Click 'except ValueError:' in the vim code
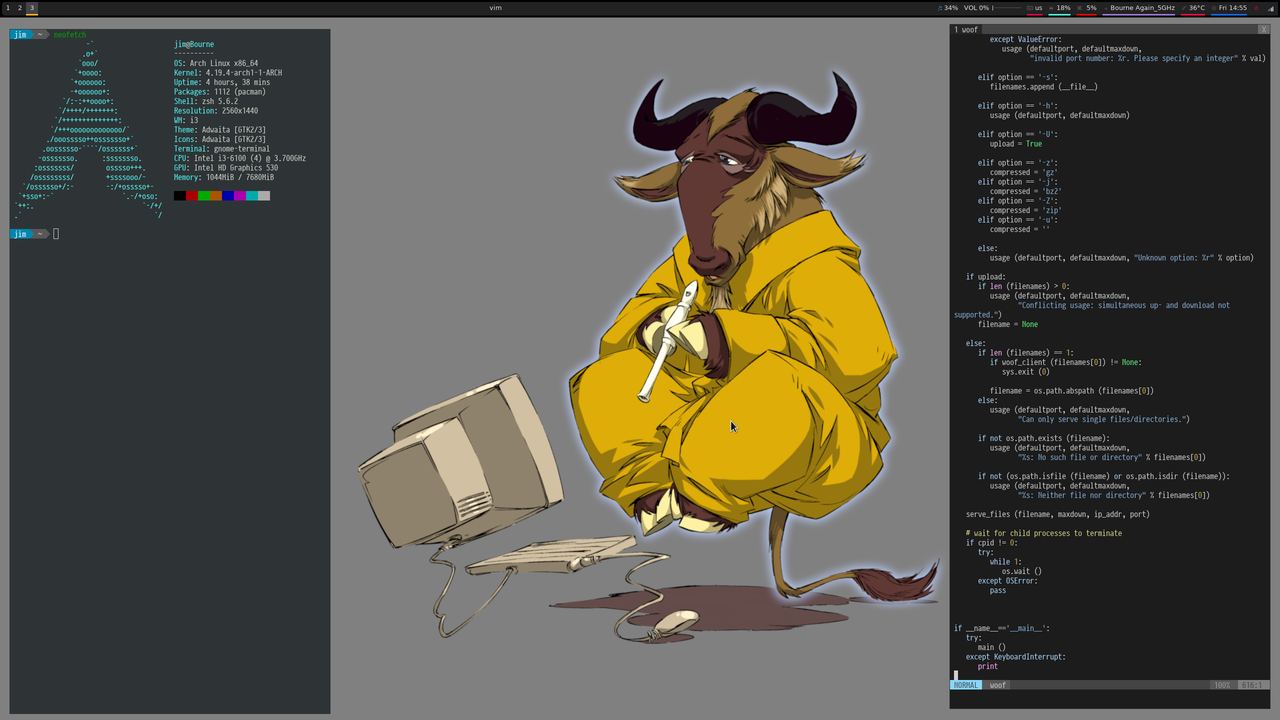1280x720 pixels. (1026, 39)
